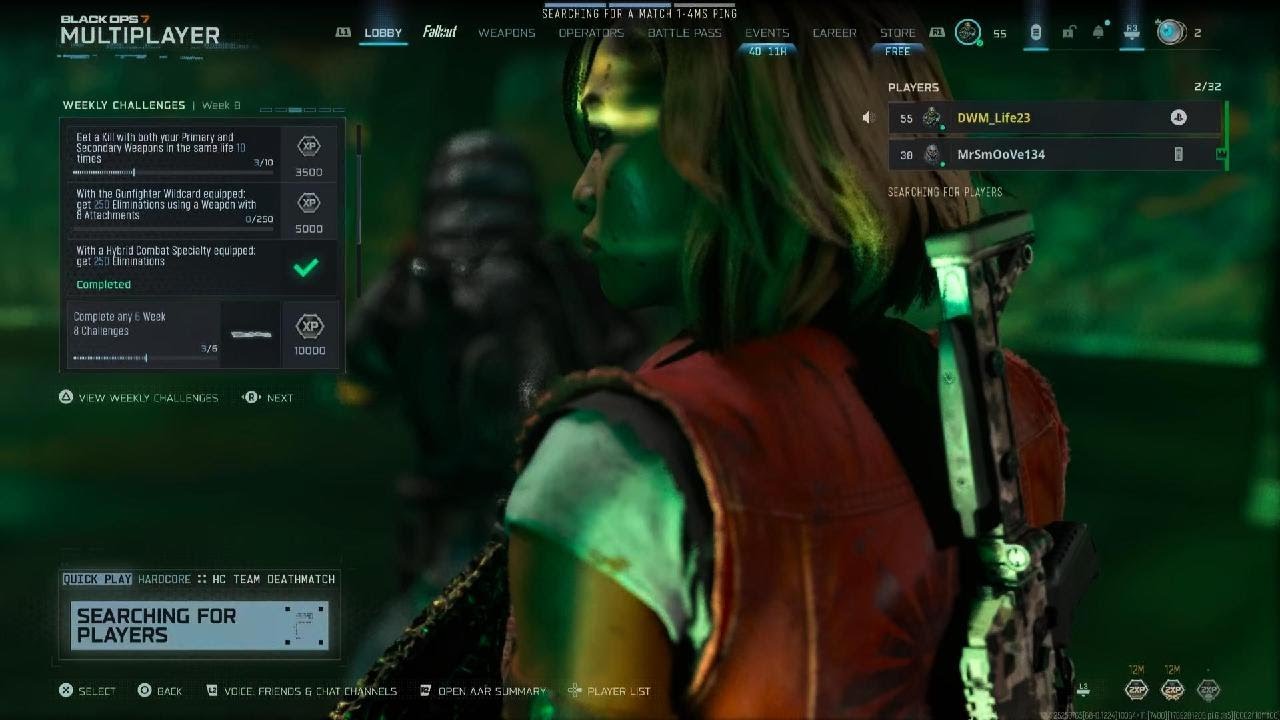Screen dimensions: 1280x720
Task: Click the FREE badge under Store
Action: click(x=897, y=50)
